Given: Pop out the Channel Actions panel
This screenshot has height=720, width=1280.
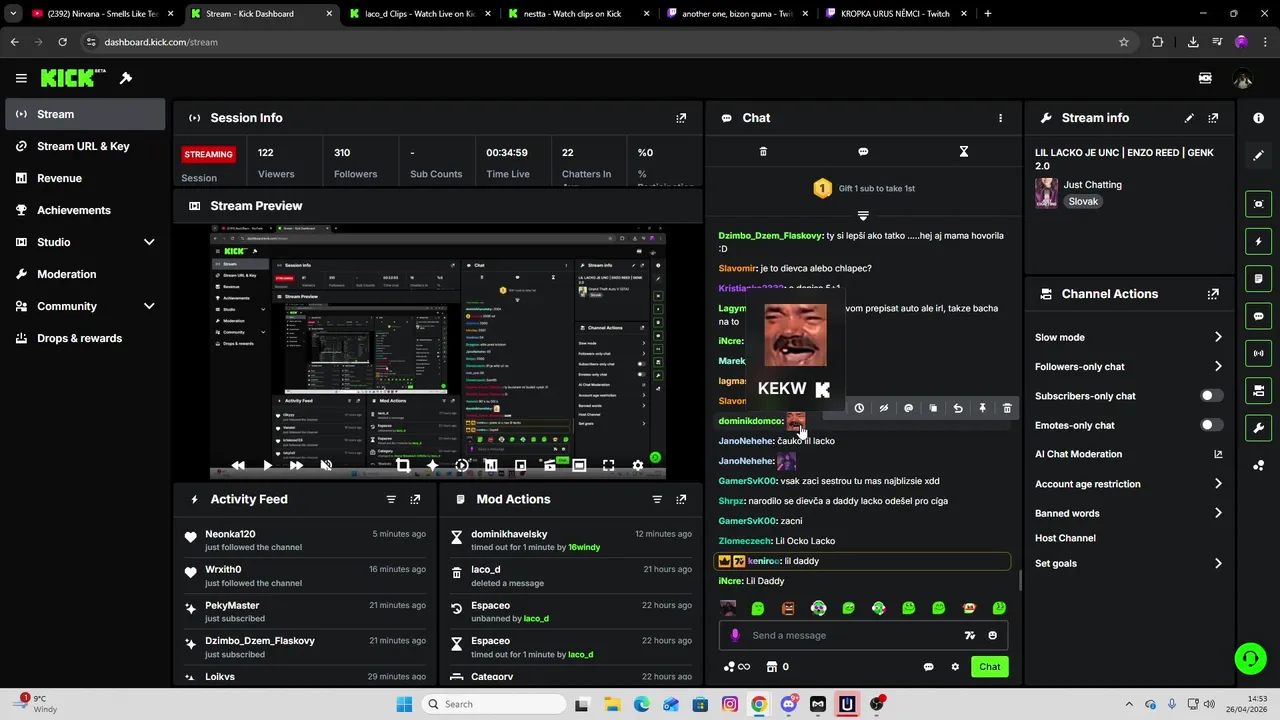Looking at the screenshot, I should [x=1213, y=294].
